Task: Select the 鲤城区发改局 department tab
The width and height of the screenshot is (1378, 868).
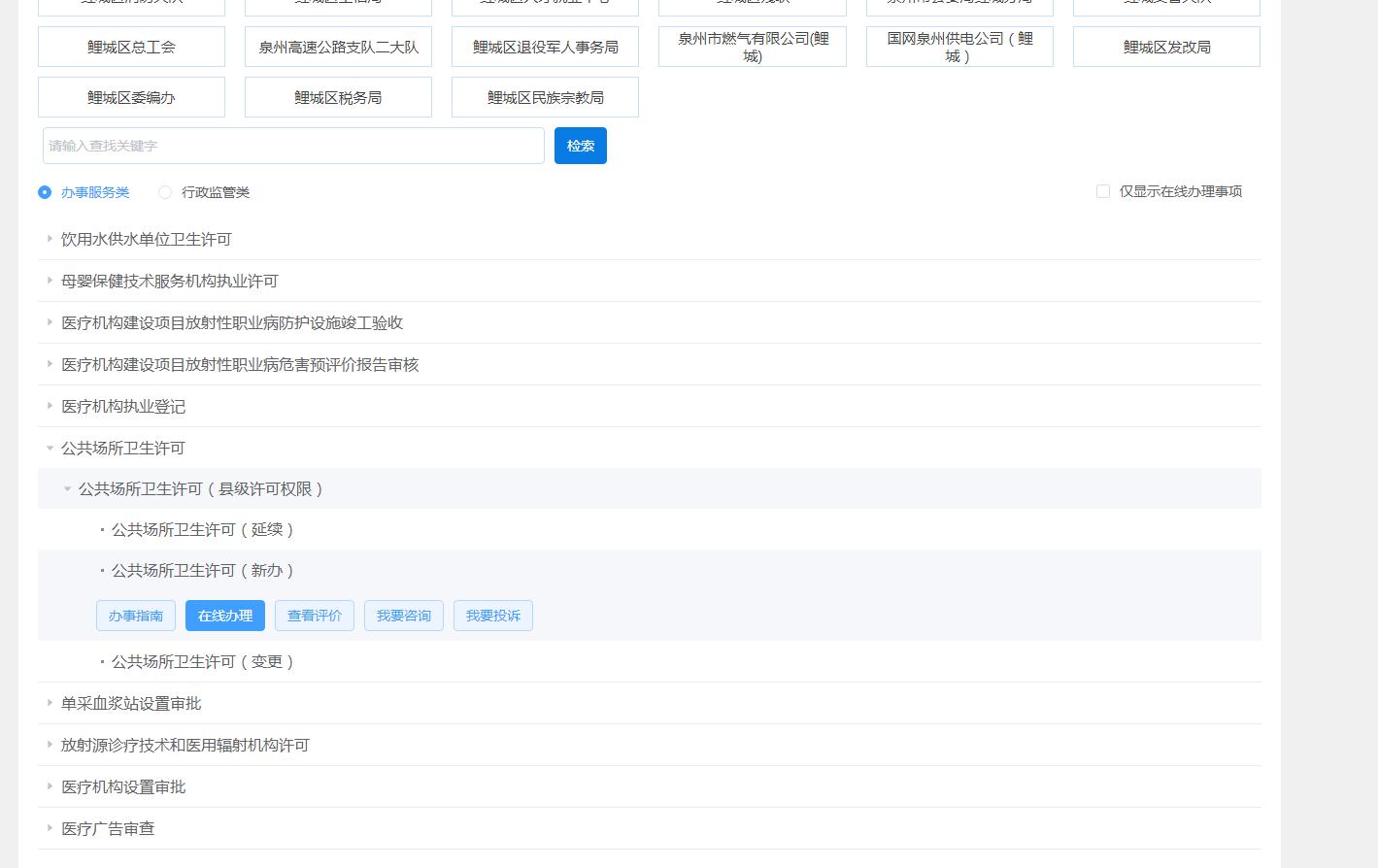Action: (1166, 47)
